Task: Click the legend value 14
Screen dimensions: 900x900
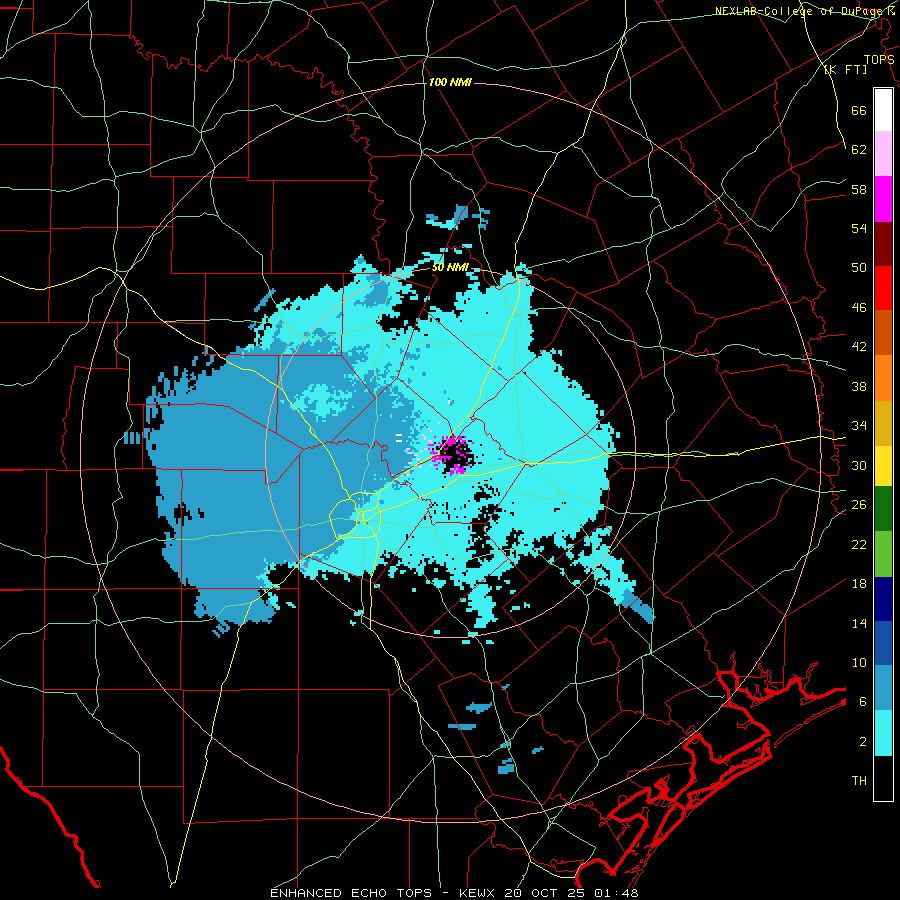Action: (x=859, y=623)
